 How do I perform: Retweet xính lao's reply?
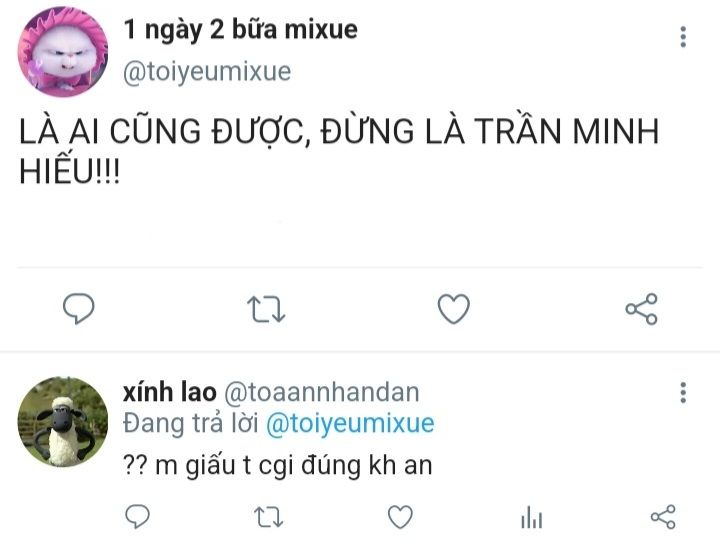click(x=266, y=516)
